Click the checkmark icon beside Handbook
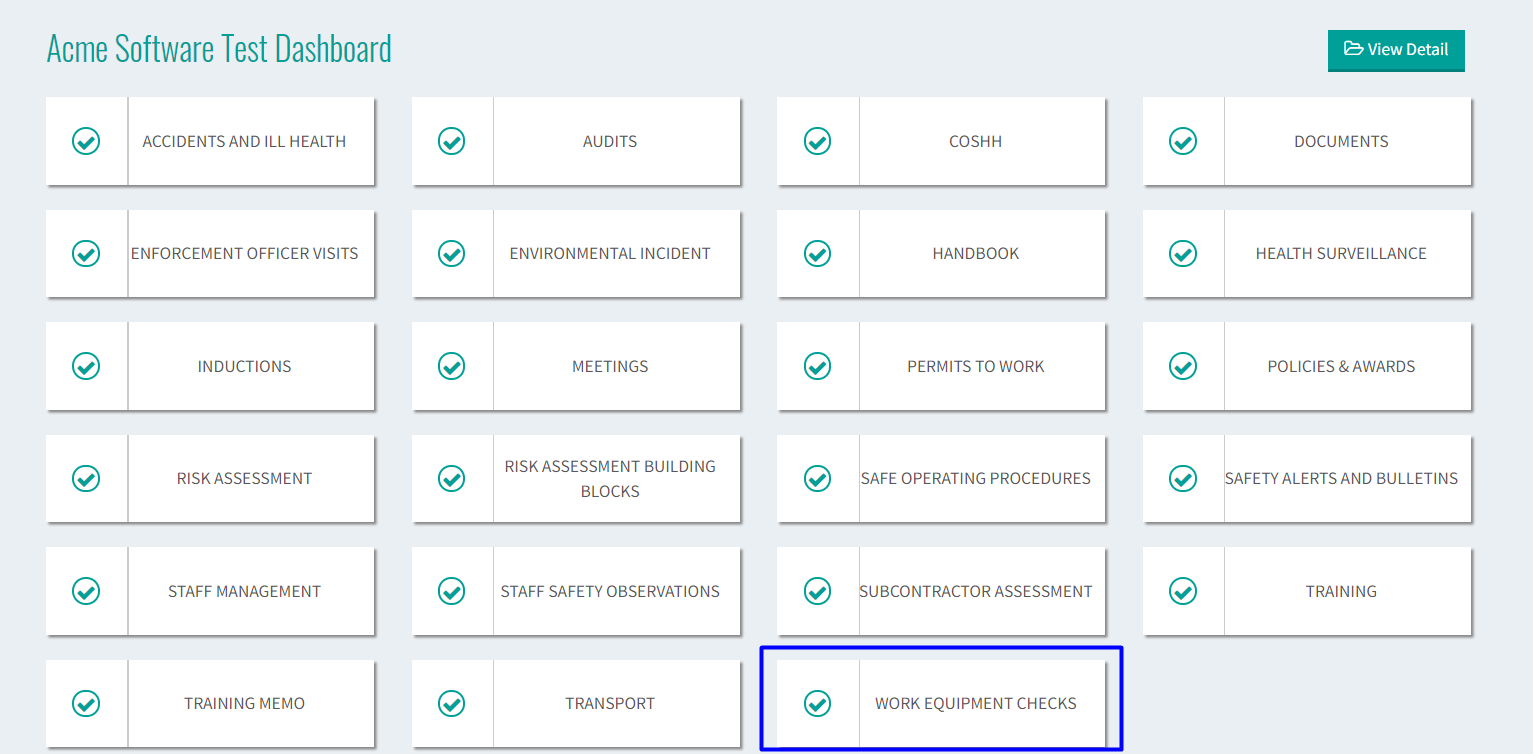 pyautogui.click(x=818, y=254)
